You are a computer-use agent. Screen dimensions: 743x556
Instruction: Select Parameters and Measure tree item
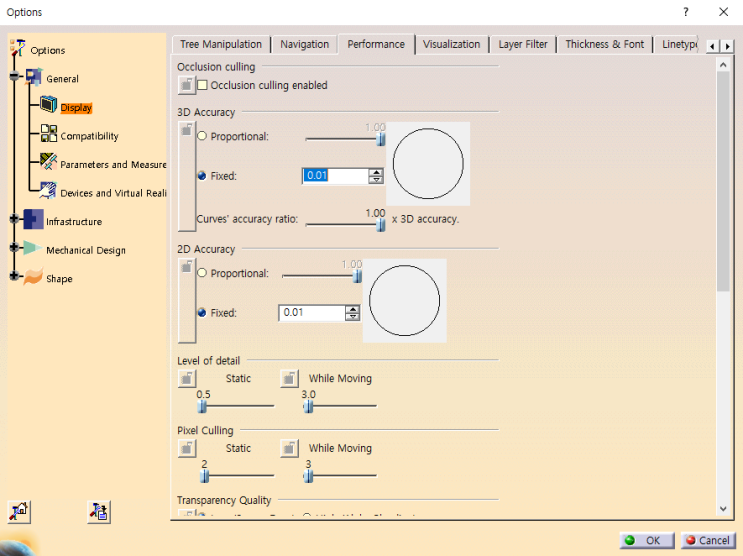pos(113,164)
